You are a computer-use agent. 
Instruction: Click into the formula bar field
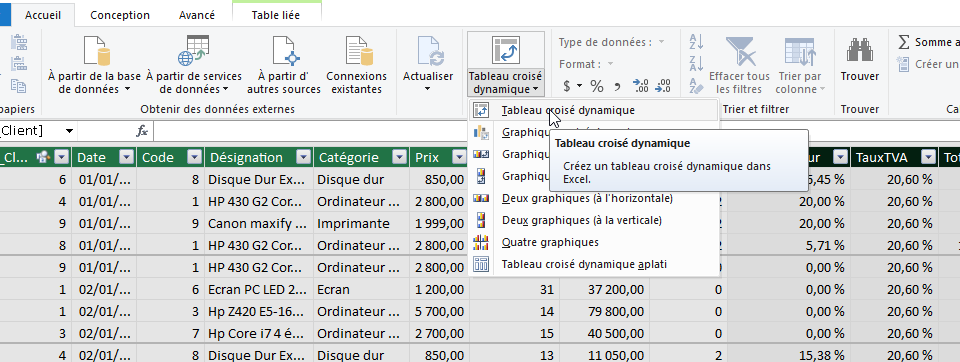[x=556, y=131]
